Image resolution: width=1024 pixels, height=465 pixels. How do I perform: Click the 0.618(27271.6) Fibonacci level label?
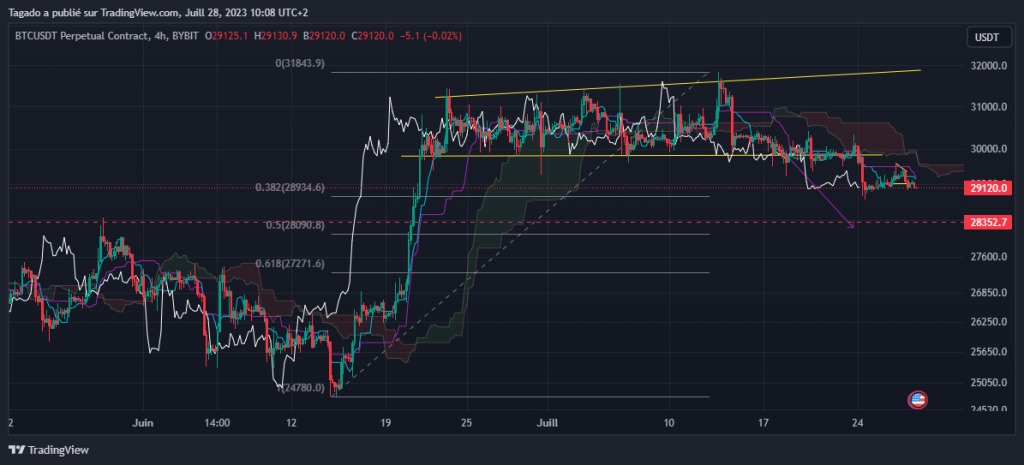[x=290, y=264]
